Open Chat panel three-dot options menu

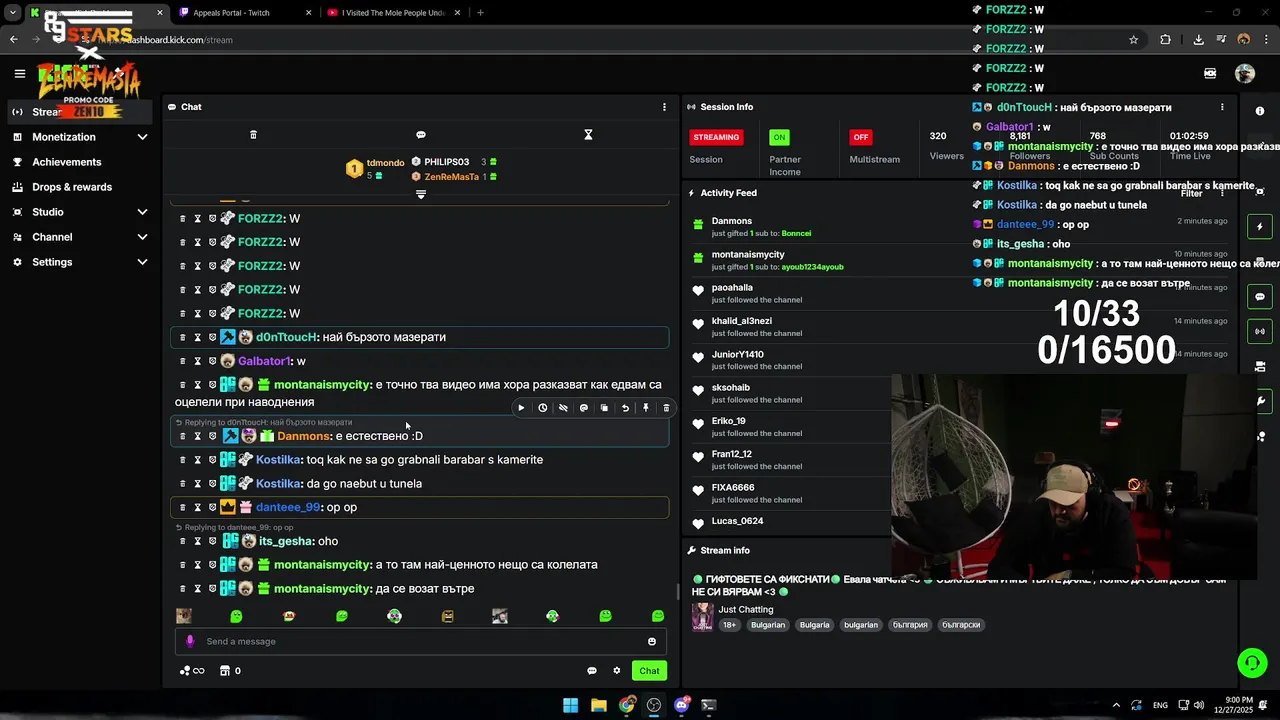click(x=664, y=107)
